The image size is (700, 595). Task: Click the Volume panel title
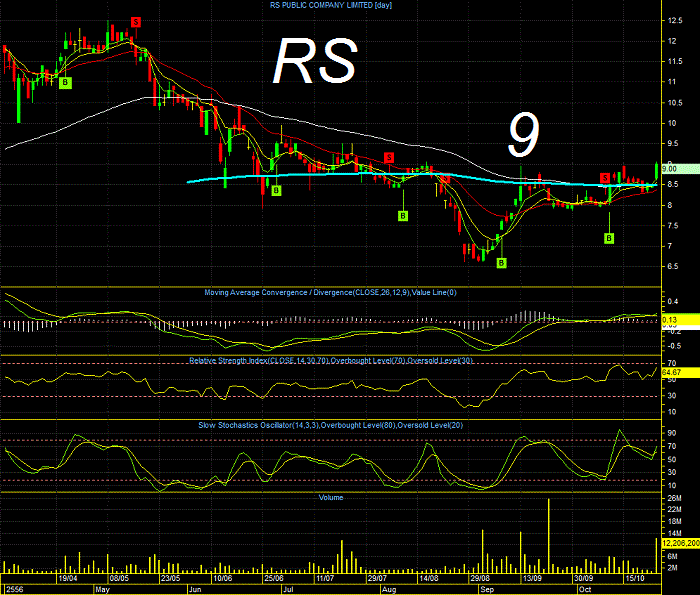(331, 497)
